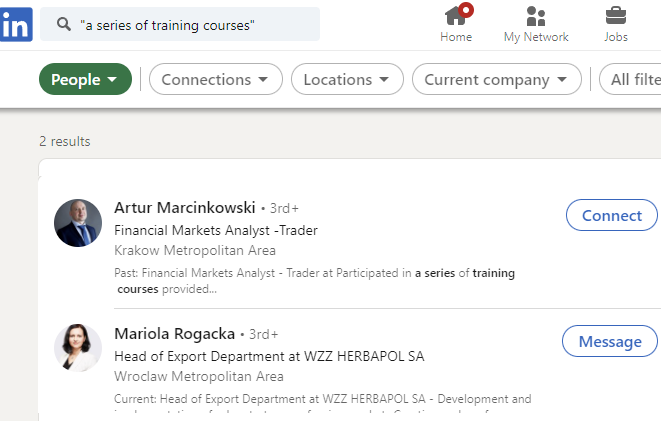
Task: Click the LinkedIn logo icon
Action: pos(14,24)
